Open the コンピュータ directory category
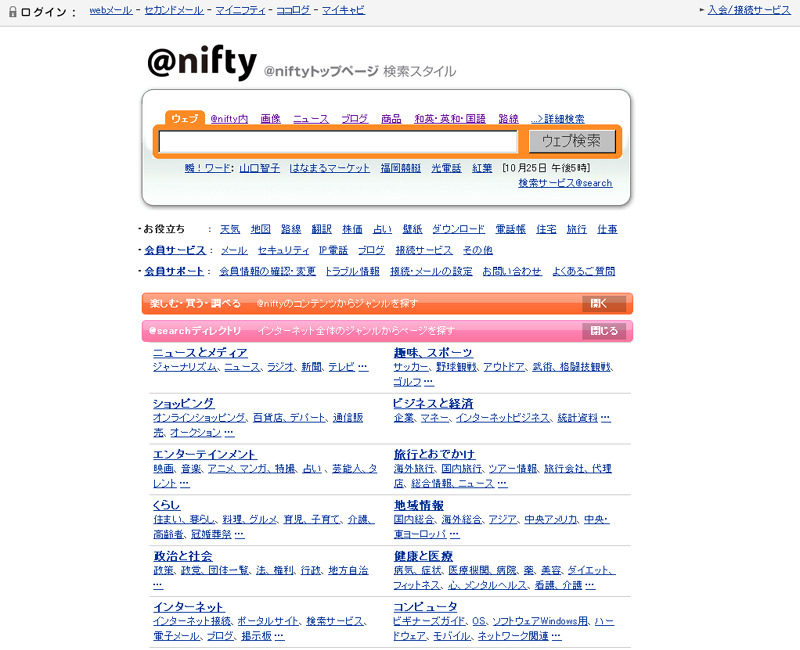The width and height of the screenshot is (800, 650). click(x=425, y=607)
